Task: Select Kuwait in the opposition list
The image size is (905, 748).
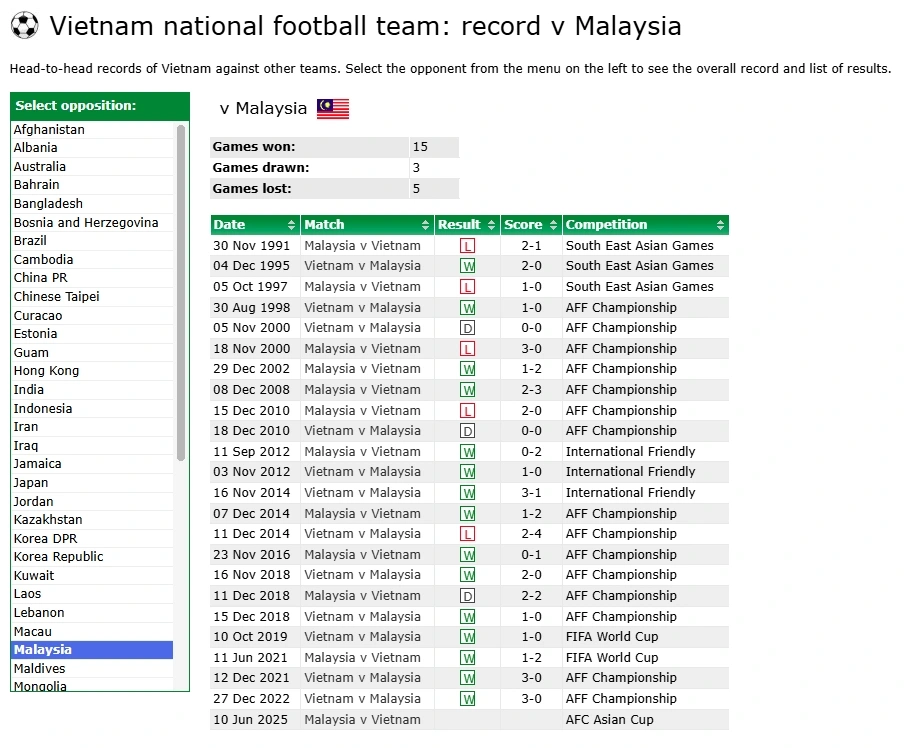Action: [x=92, y=576]
